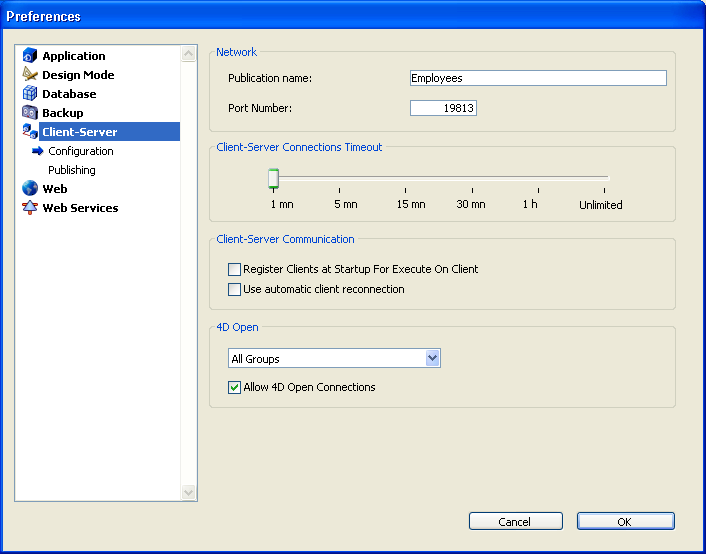This screenshot has width=706, height=554.
Task: Click the Backup category icon
Action: [x=30, y=113]
